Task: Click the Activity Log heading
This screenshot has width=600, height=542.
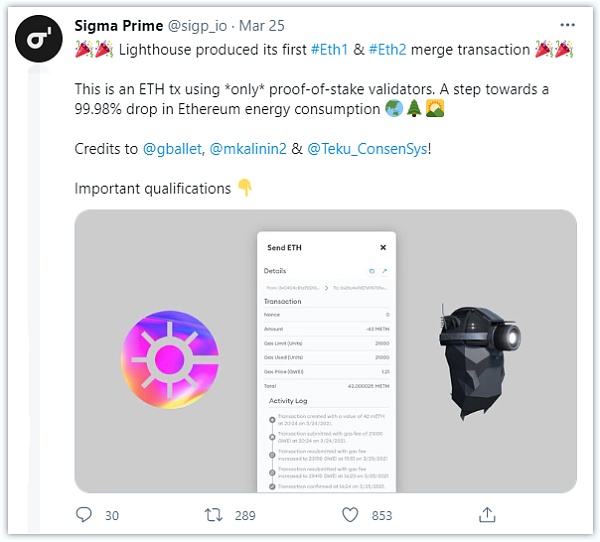Action: (x=291, y=401)
